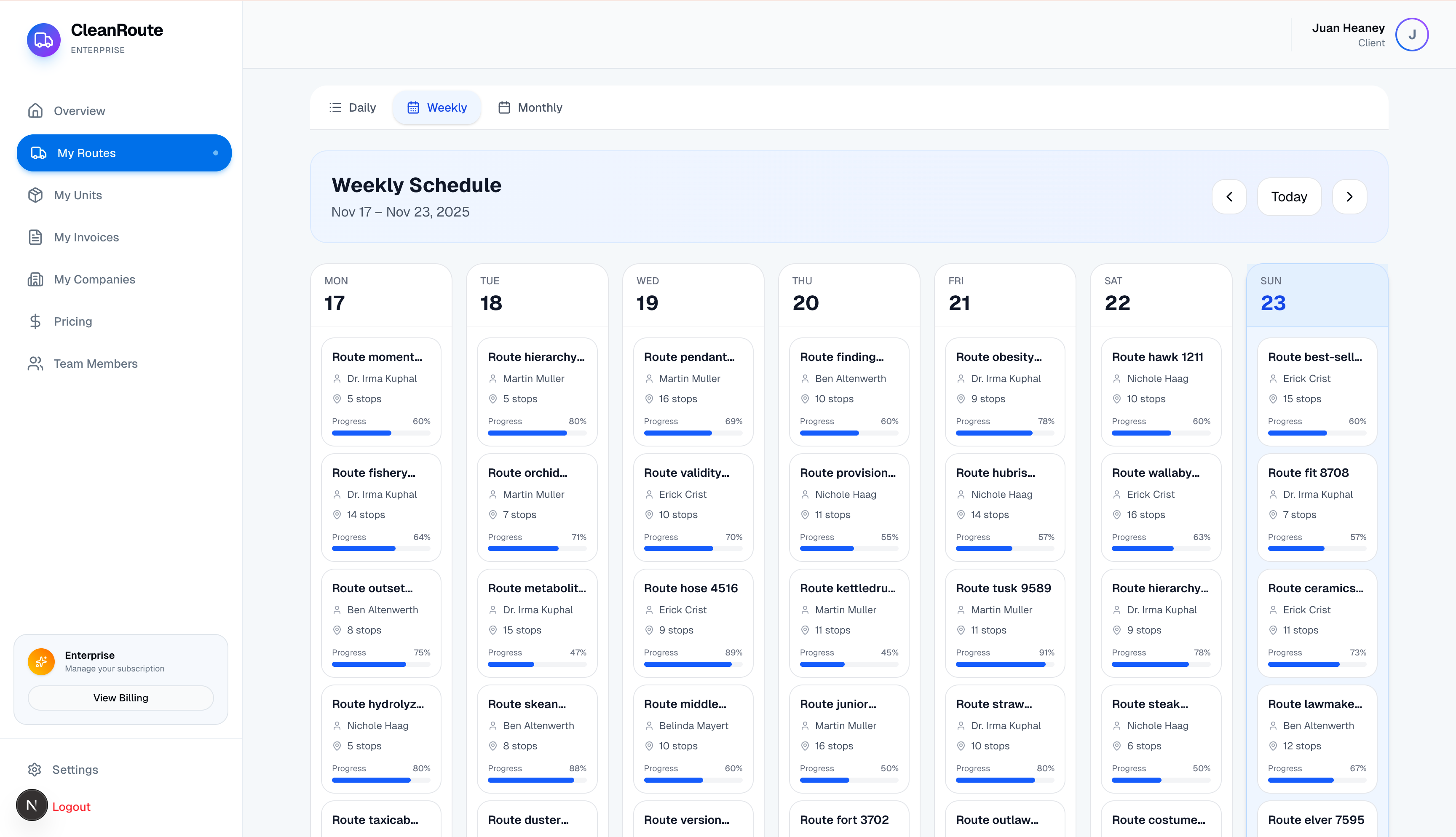This screenshot has width=1456, height=837.
Task: Click the Team Members people icon
Action: point(35,363)
